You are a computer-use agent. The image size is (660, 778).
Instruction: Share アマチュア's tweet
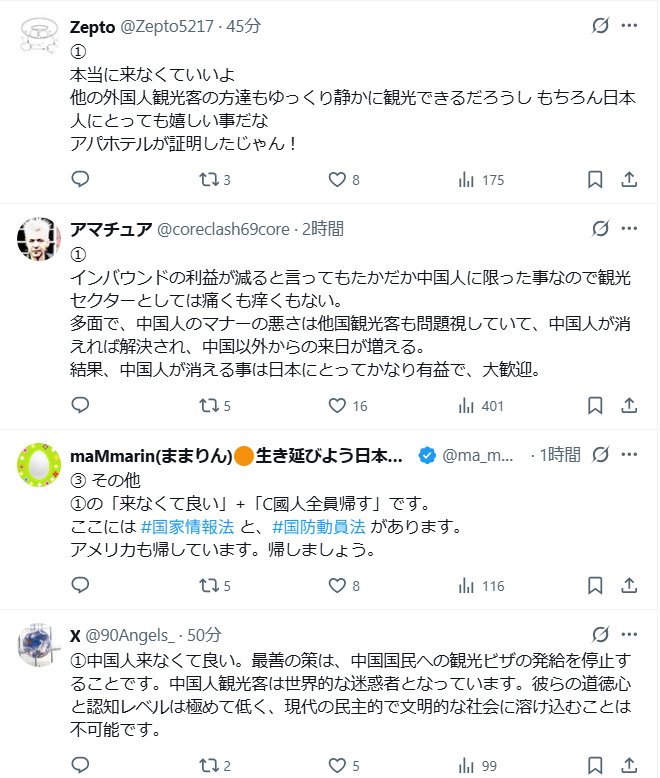pos(629,406)
